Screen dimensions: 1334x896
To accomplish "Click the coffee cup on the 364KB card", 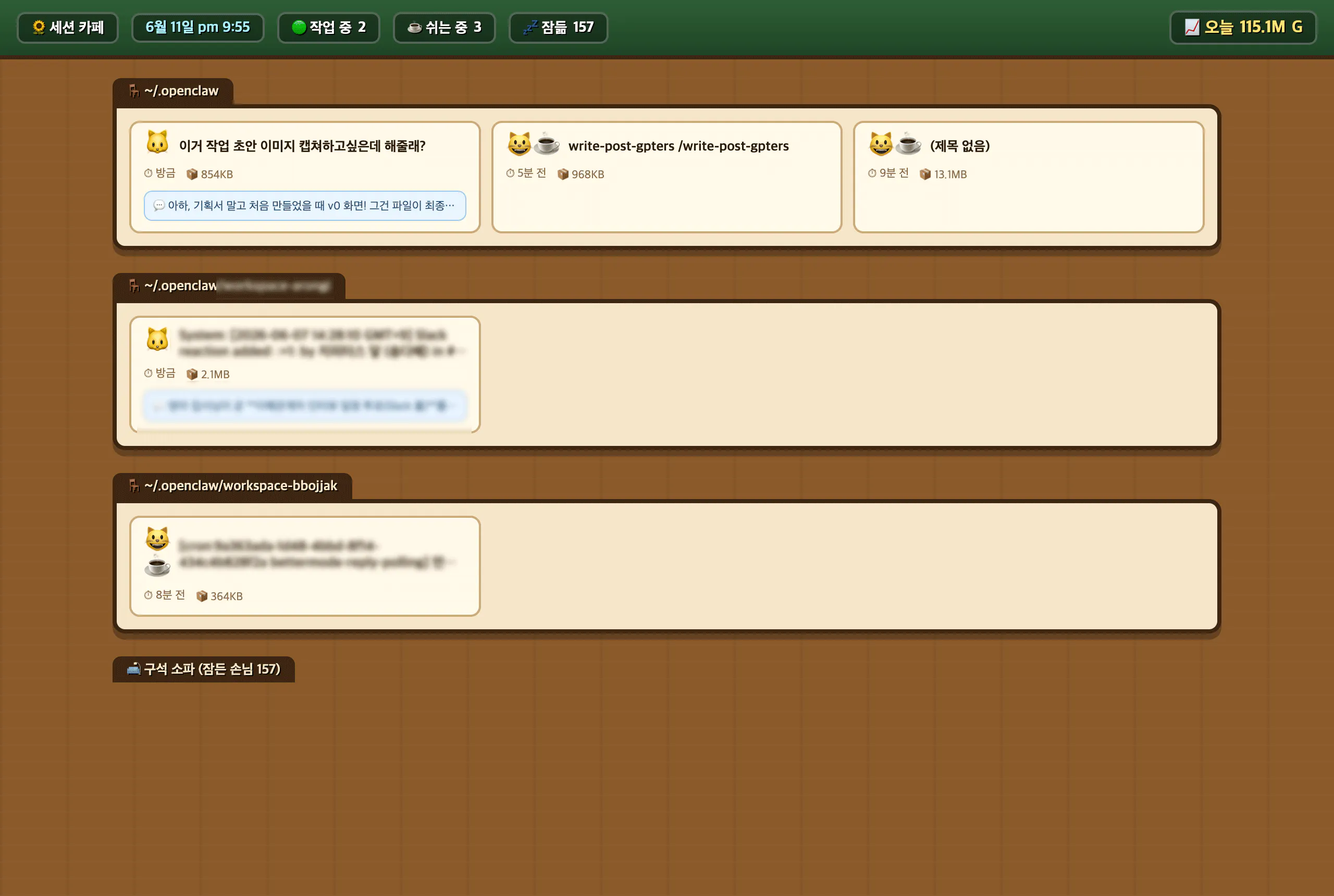I will (x=157, y=566).
